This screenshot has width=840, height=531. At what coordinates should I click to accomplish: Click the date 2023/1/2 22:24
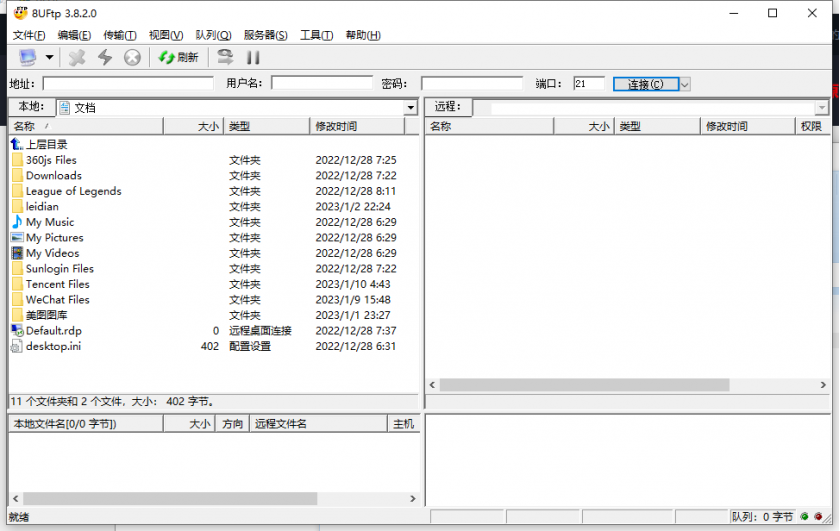click(x=353, y=206)
